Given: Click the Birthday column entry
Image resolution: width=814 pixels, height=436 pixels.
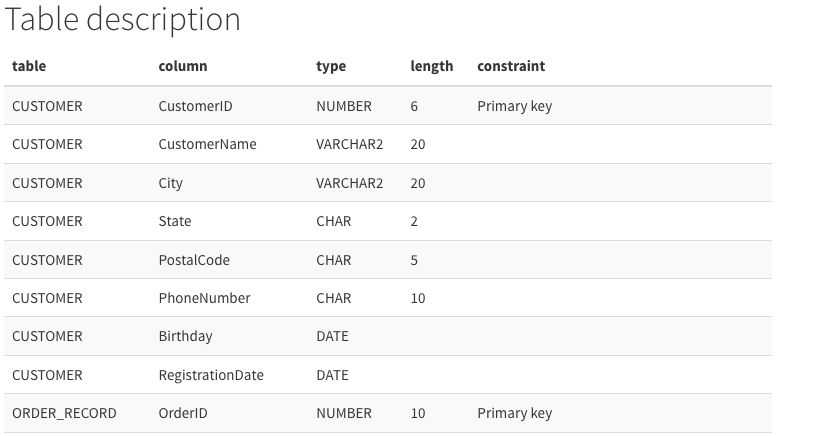Looking at the screenshot, I should click(x=185, y=336).
